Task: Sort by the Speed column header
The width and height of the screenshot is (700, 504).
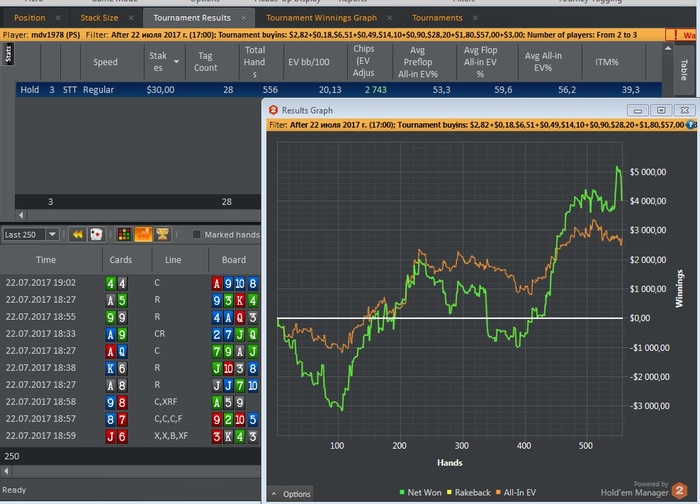Action: (x=105, y=62)
